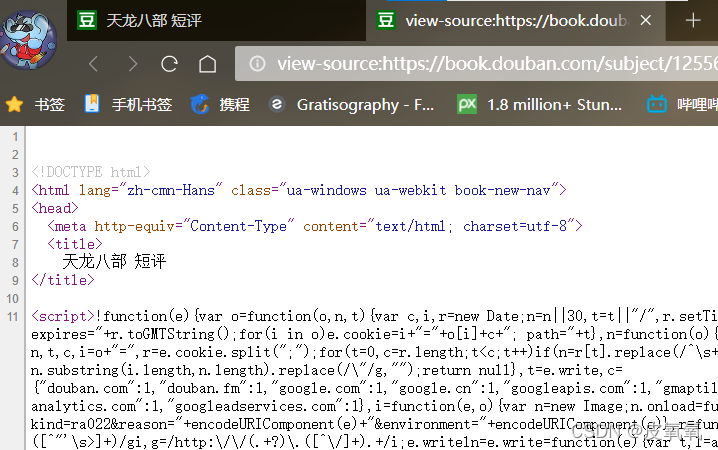
Task: Open the 书签 bookmarks folder
Action: pyautogui.click(x=49, y=105)
